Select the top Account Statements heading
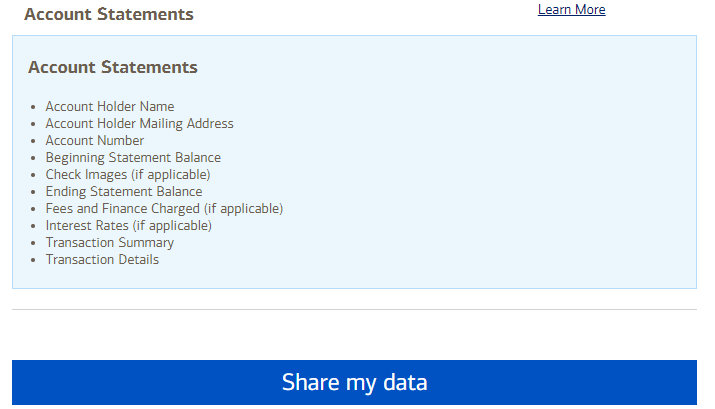This screenshot has width=715, height=409. [x=109, y=14]
